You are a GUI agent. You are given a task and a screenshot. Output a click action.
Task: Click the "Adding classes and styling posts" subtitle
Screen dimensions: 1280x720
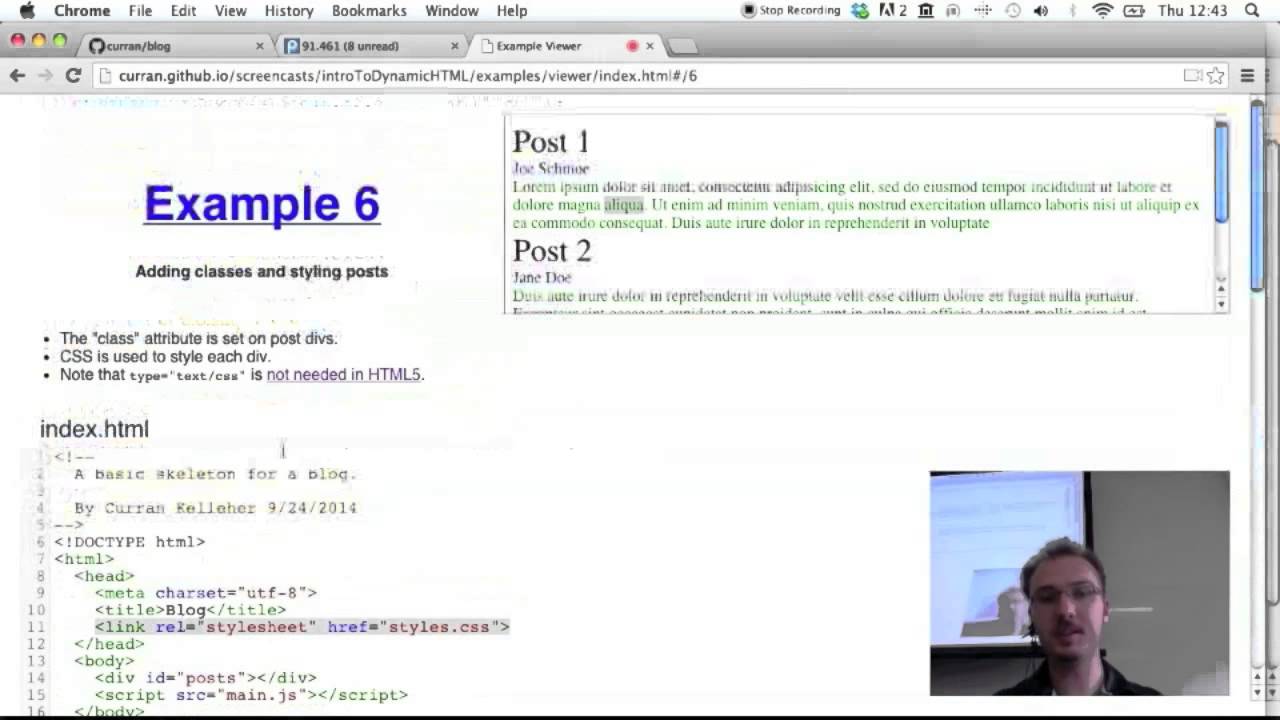262,271
